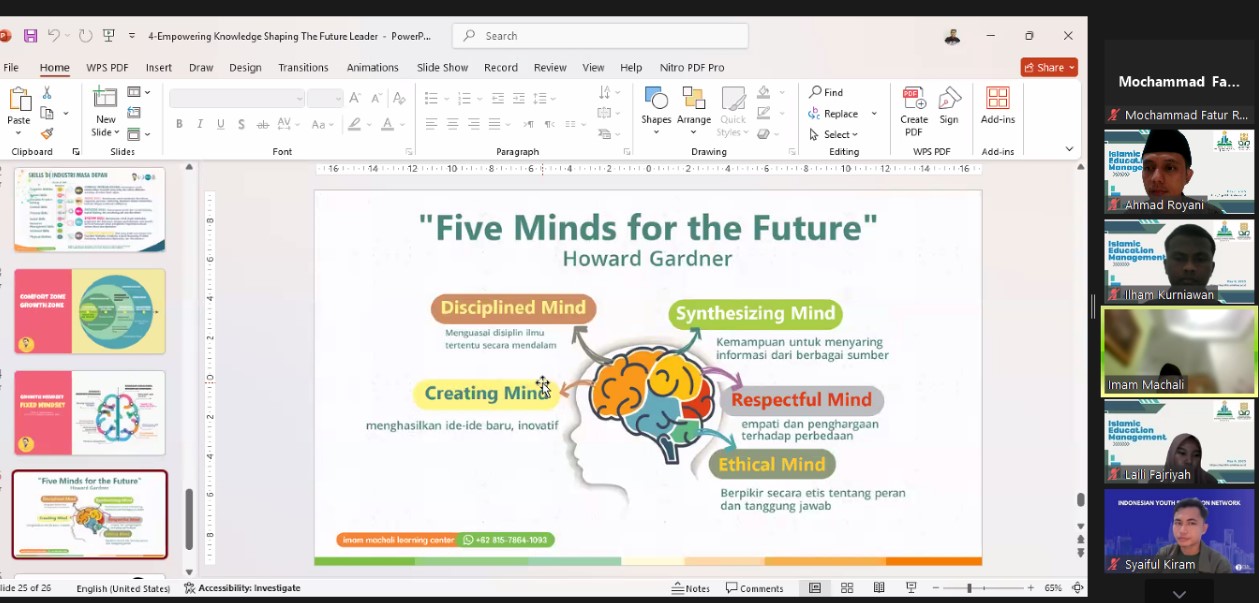Viewport: 1259px width, 603px height.
Task: Open the Sign tool in WPS PDF
Action: (949, 106)
